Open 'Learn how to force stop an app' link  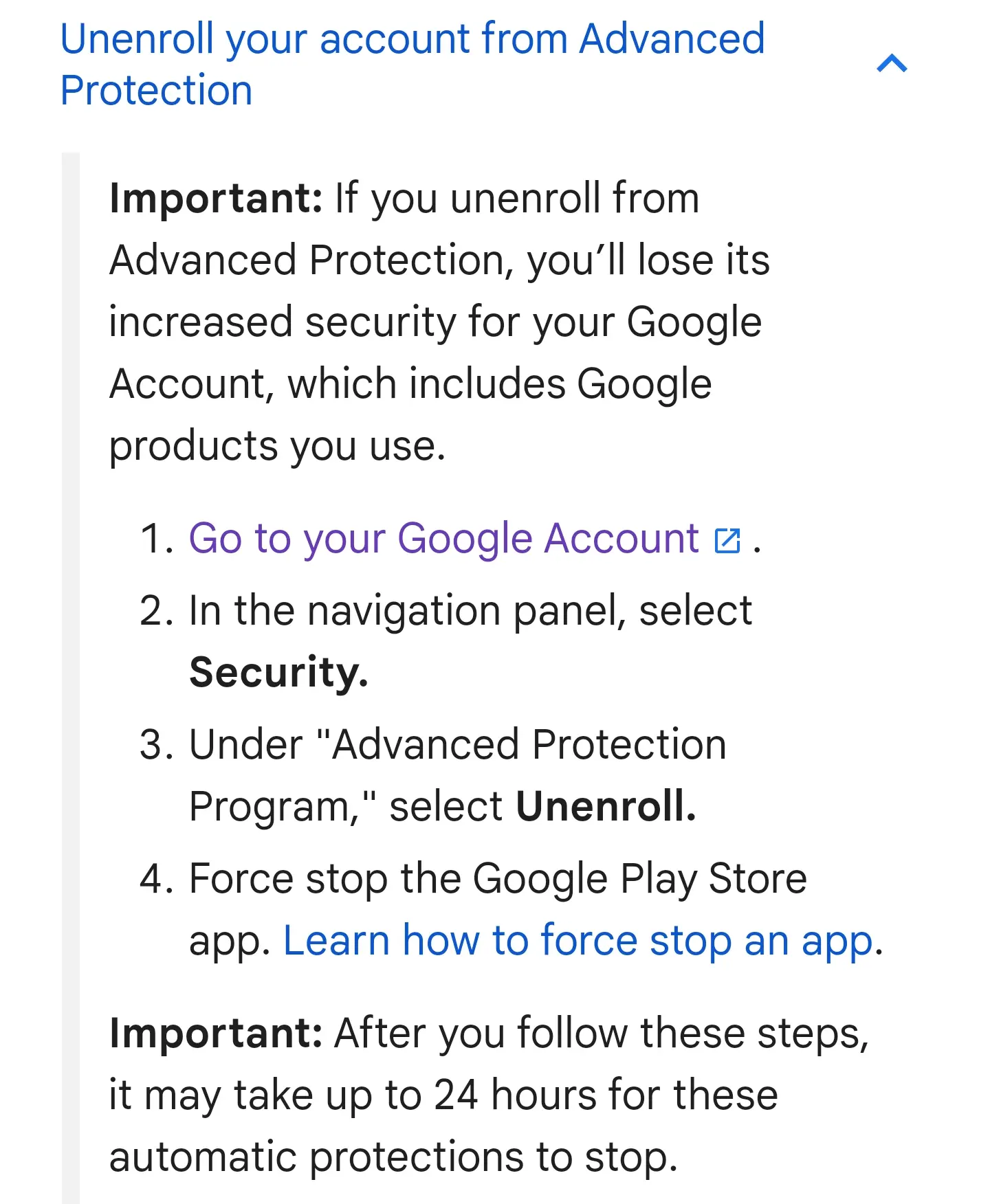click(x=578, y=940)
